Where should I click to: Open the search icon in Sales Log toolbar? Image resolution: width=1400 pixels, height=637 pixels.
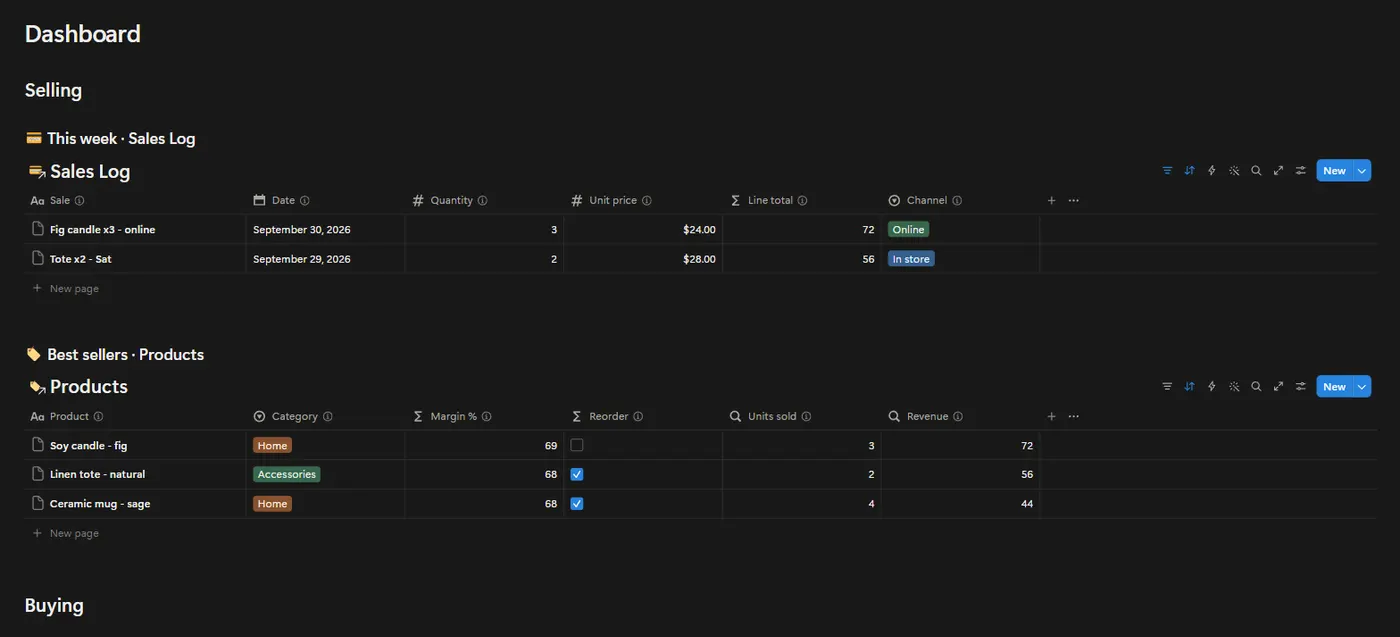pos(1256,171)
